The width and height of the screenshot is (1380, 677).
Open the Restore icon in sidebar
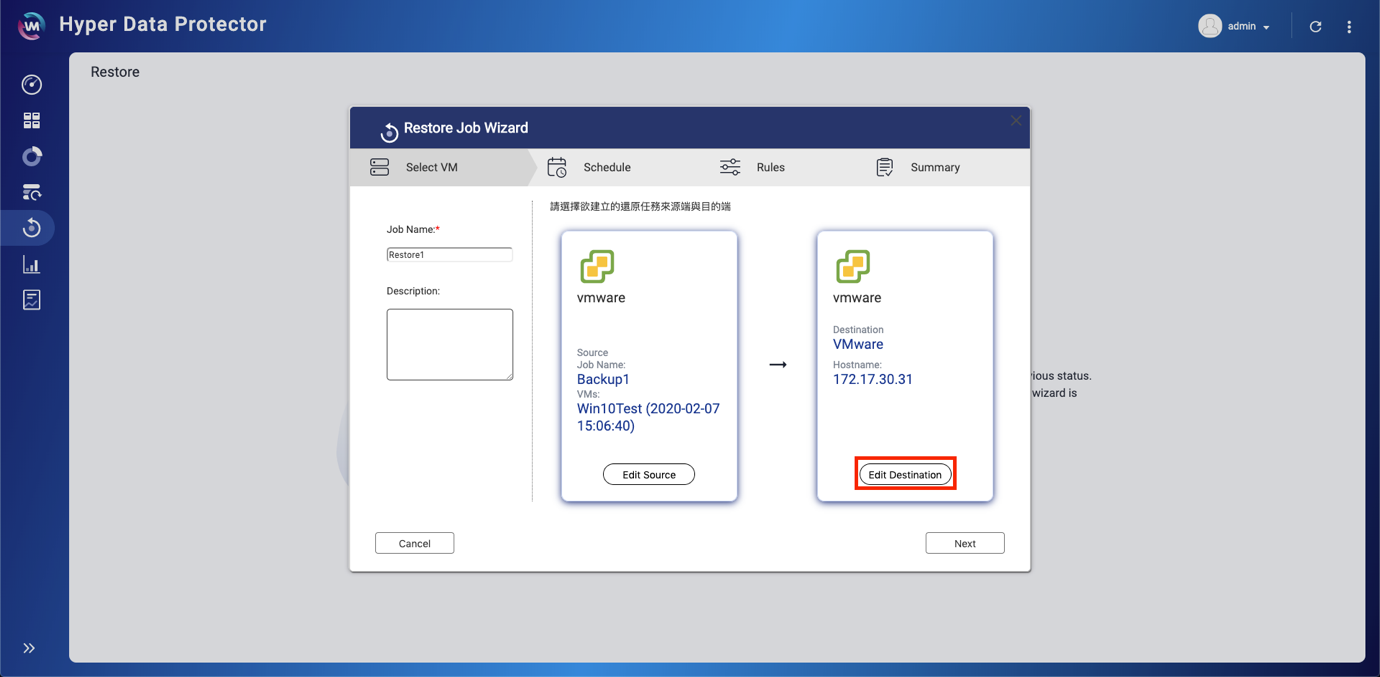pyautogui.click(x=32, y=228)
